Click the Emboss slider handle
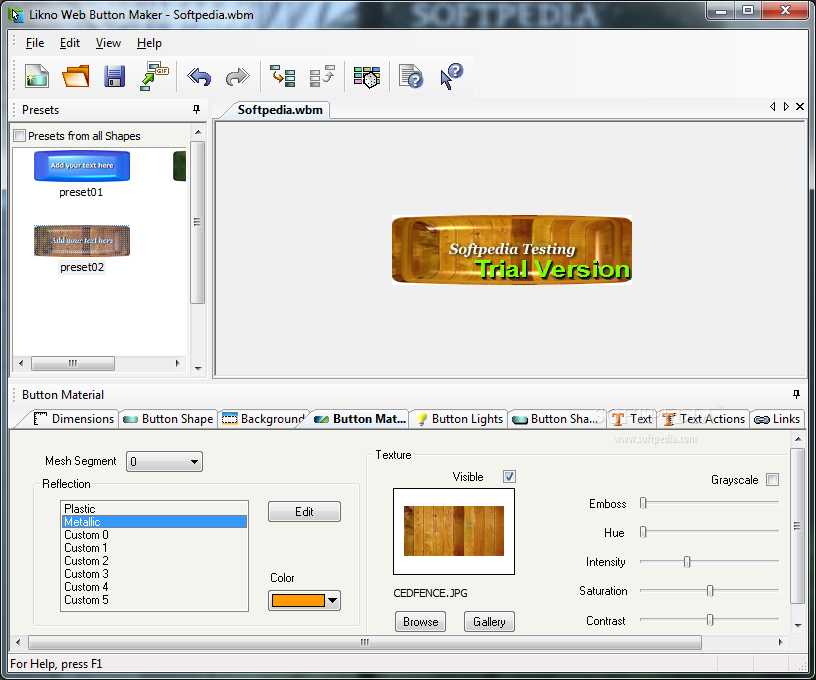816x680 pixels. pos(643,503)
